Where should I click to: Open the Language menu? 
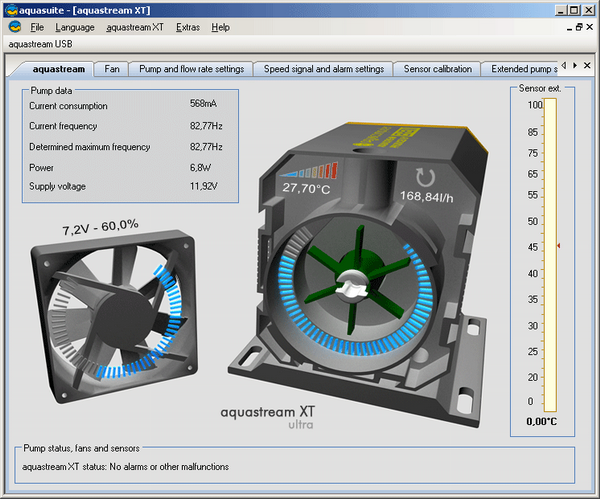[75, 27]
